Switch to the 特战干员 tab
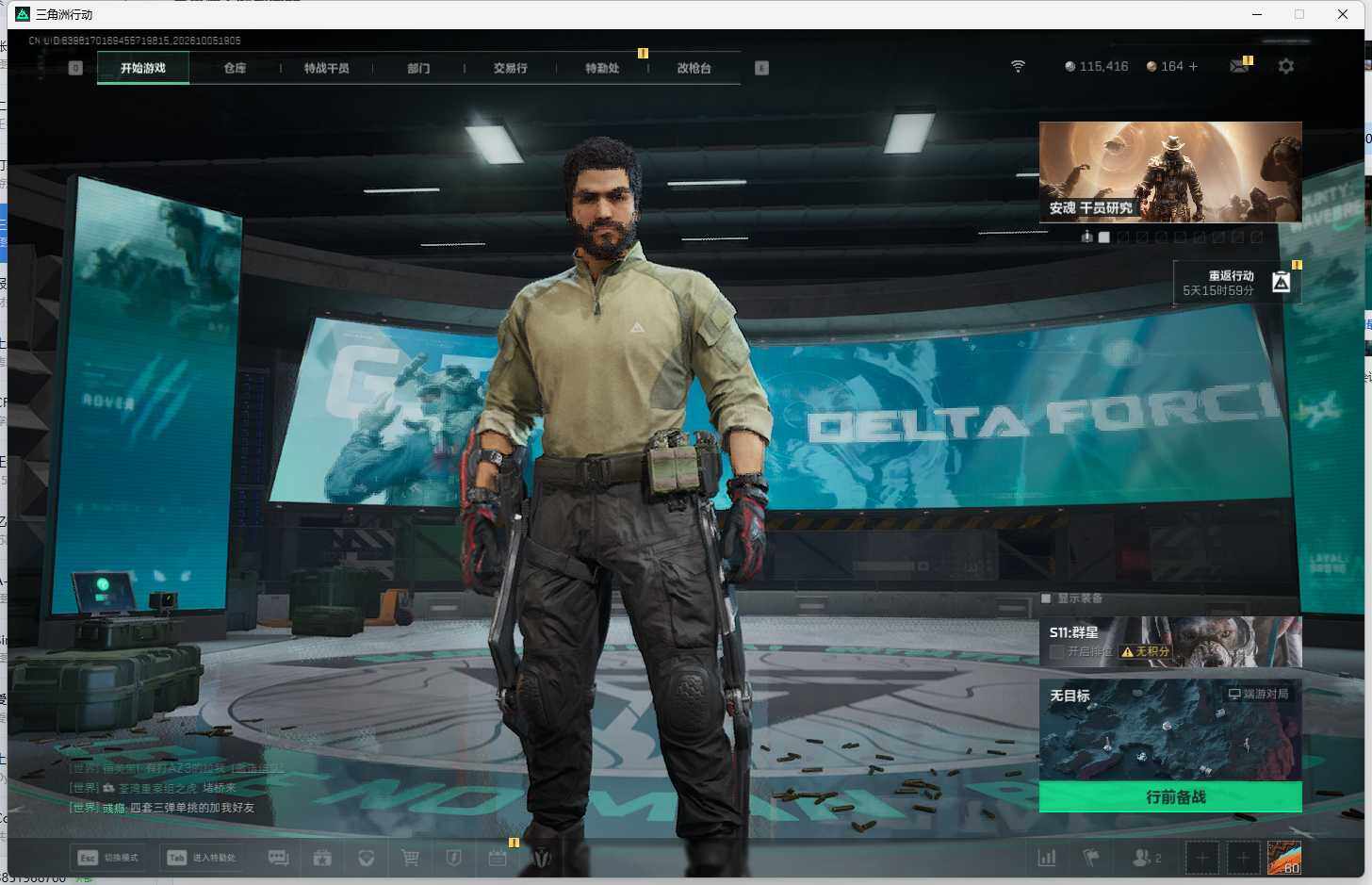 tap(326, 68)
